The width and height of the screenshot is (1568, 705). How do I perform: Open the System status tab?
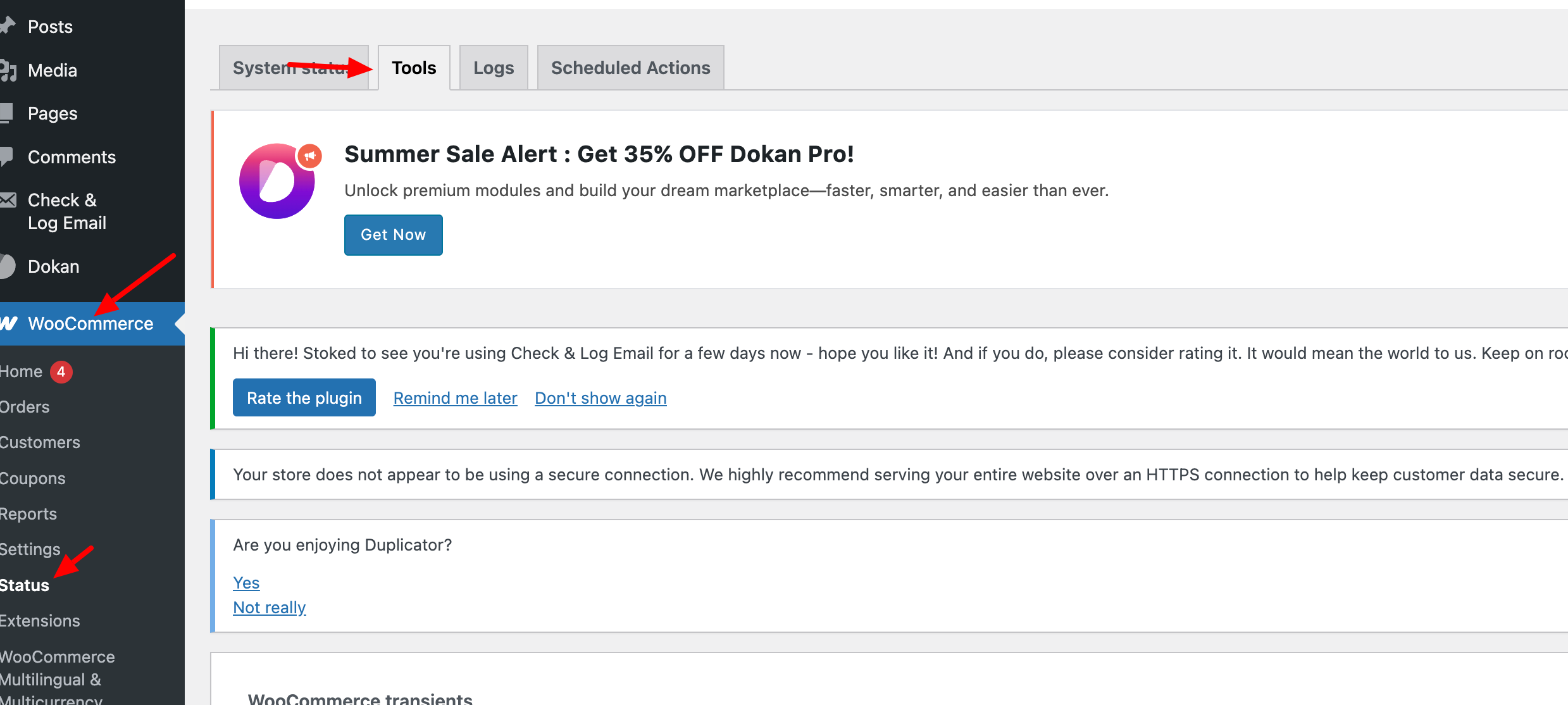click(x=293, y=68)
